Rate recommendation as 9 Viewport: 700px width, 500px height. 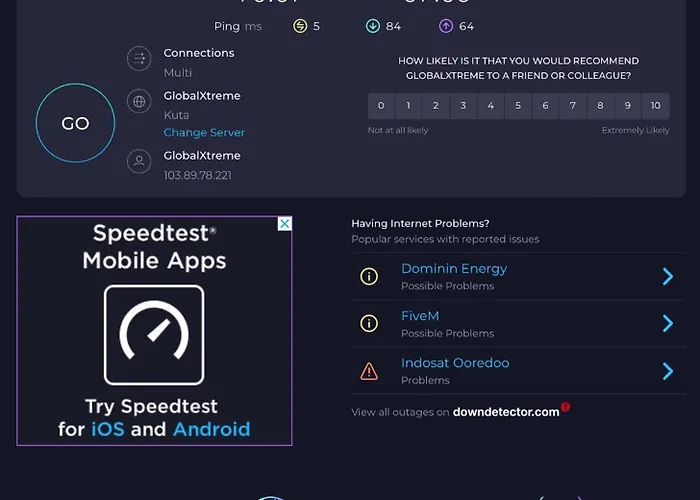628,106
